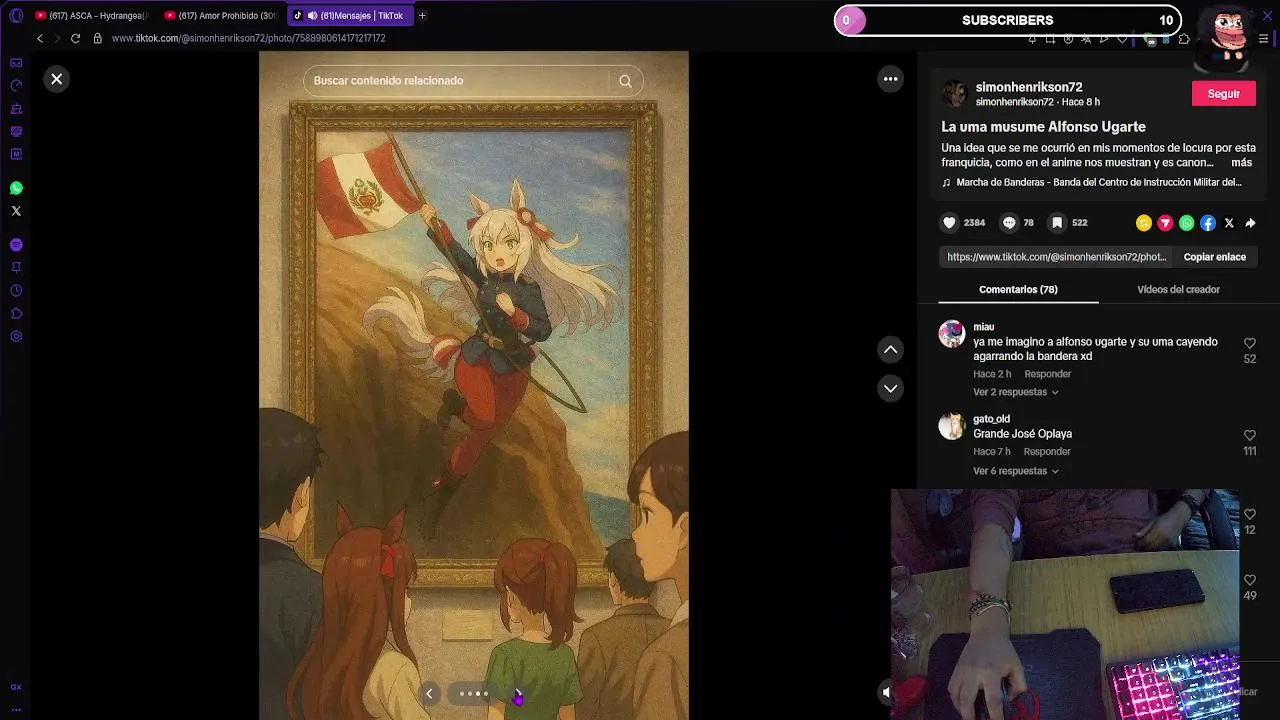Image resolution: width=1280 pixels, height=720 pixels.
Task: Show previous photo in carousel
Action: (429, 694)
